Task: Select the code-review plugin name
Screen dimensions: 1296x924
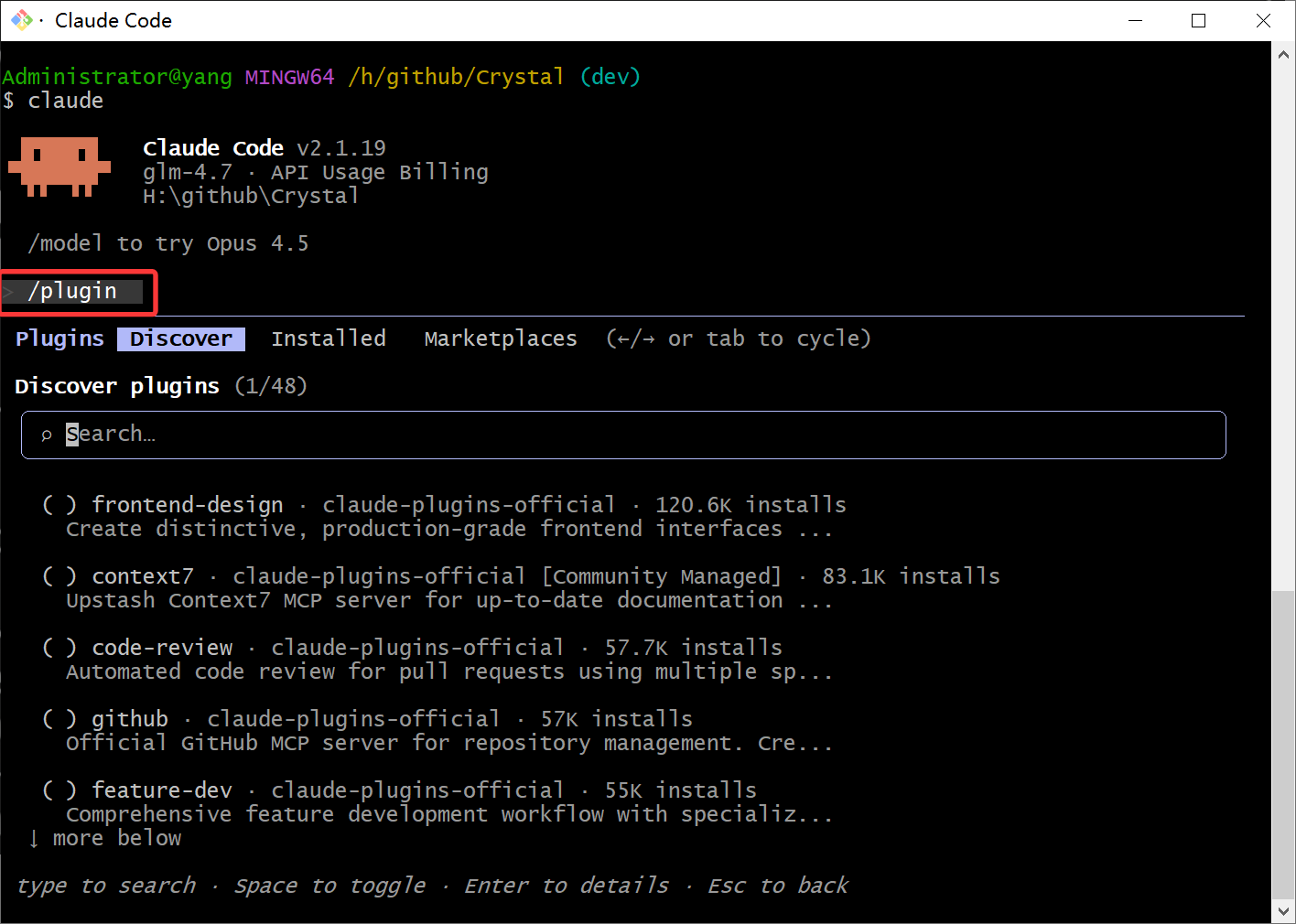Action: point(162,648)
